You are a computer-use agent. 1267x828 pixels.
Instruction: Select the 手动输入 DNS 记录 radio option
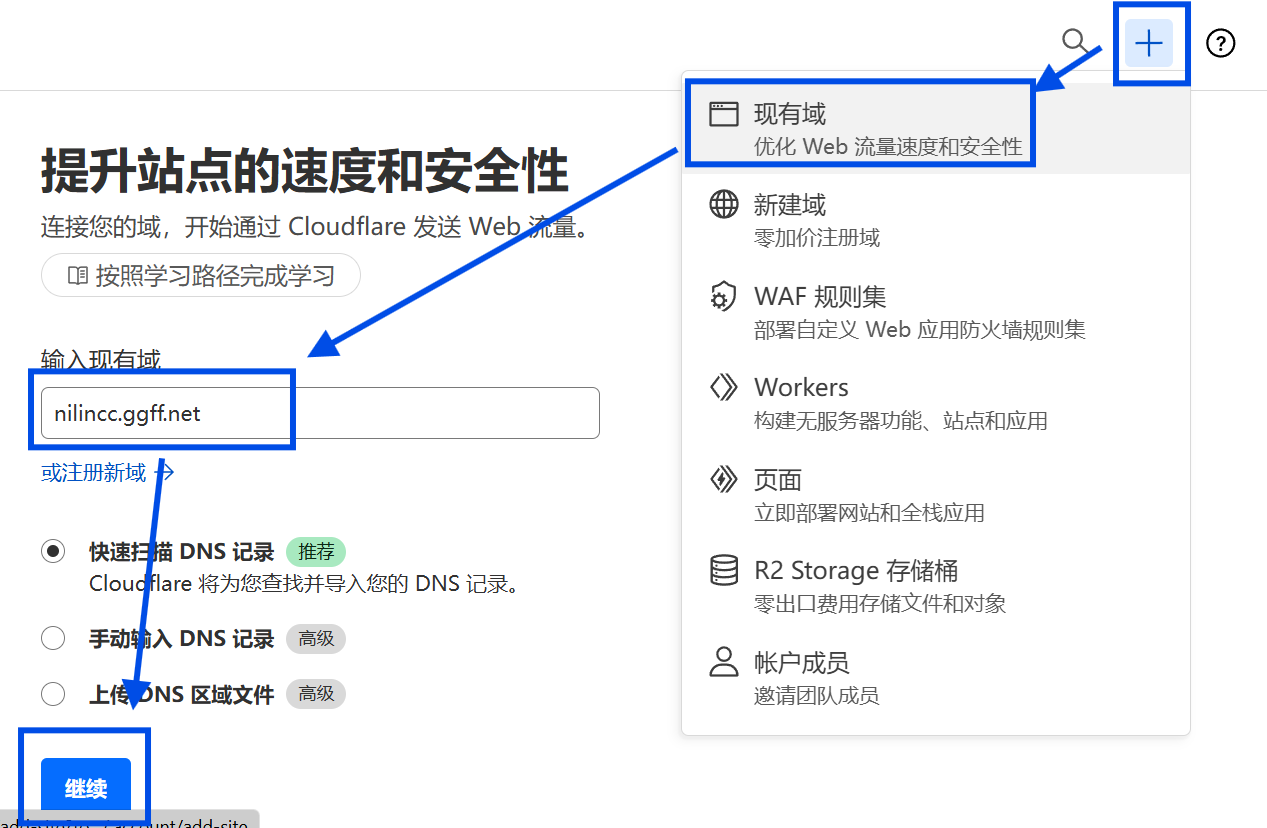(53, 639)
